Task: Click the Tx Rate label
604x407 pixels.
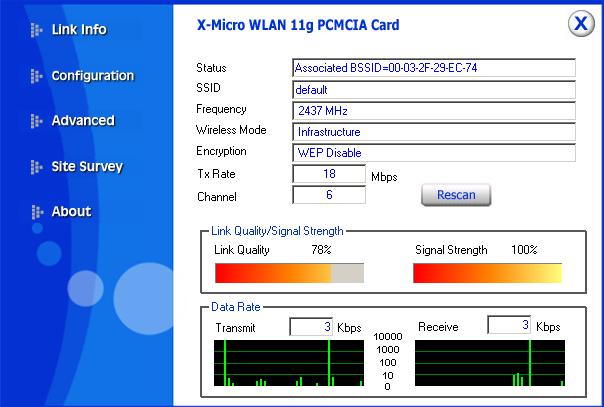Action: (x=216, y=174)
